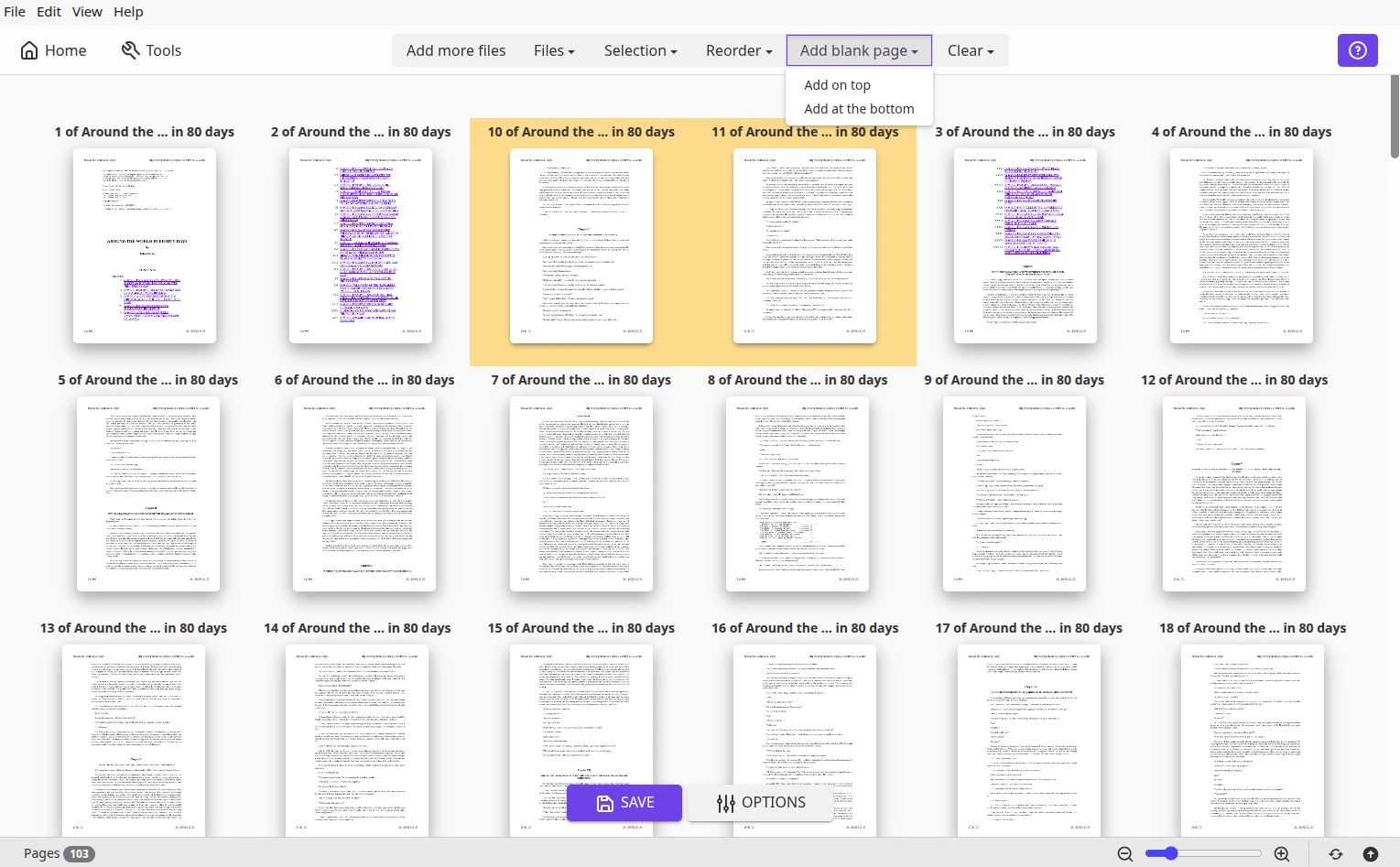
Task: Open the Edit menu
Action: (x=49, y=12)
